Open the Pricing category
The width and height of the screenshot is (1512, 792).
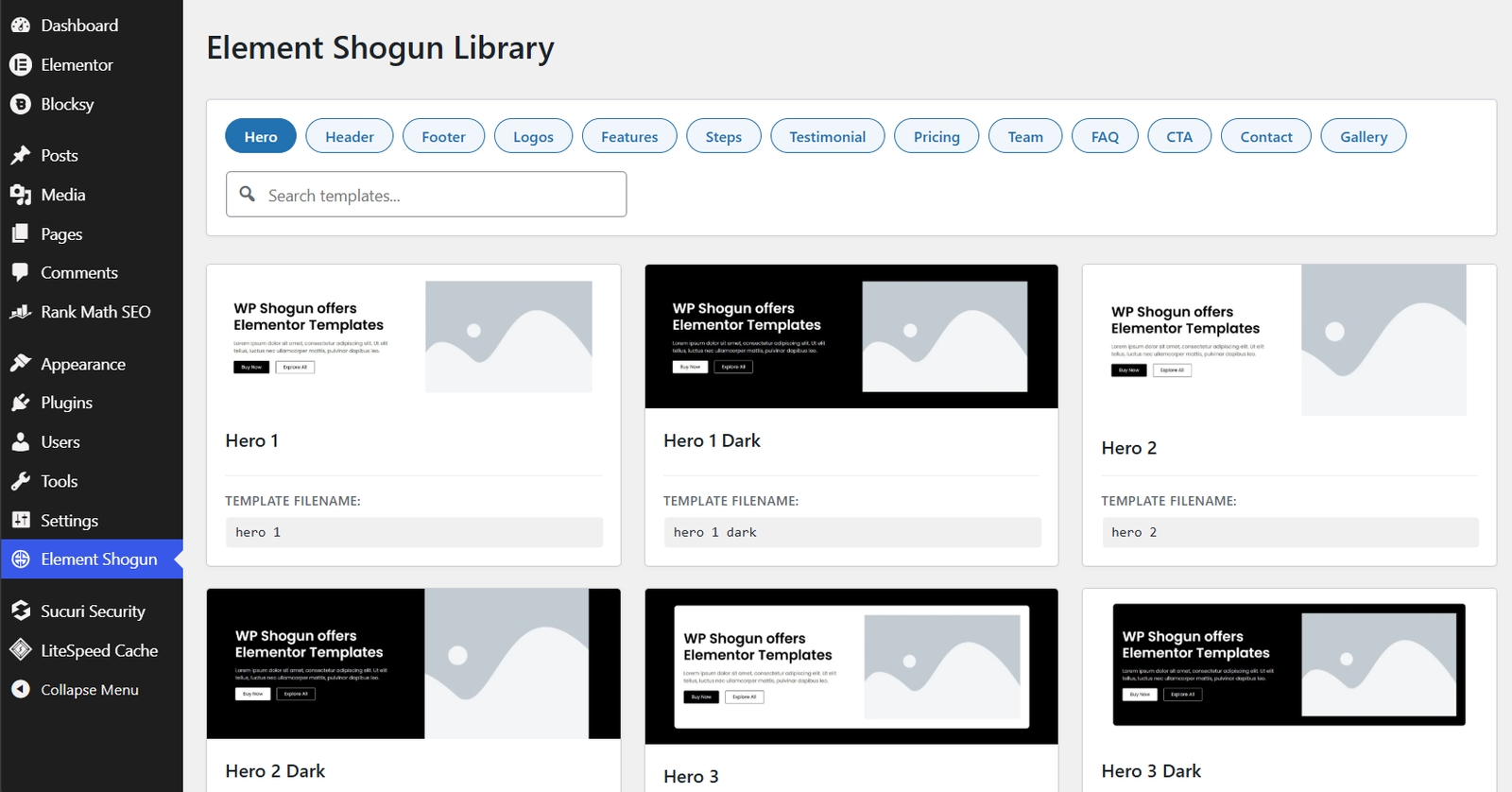936,136
